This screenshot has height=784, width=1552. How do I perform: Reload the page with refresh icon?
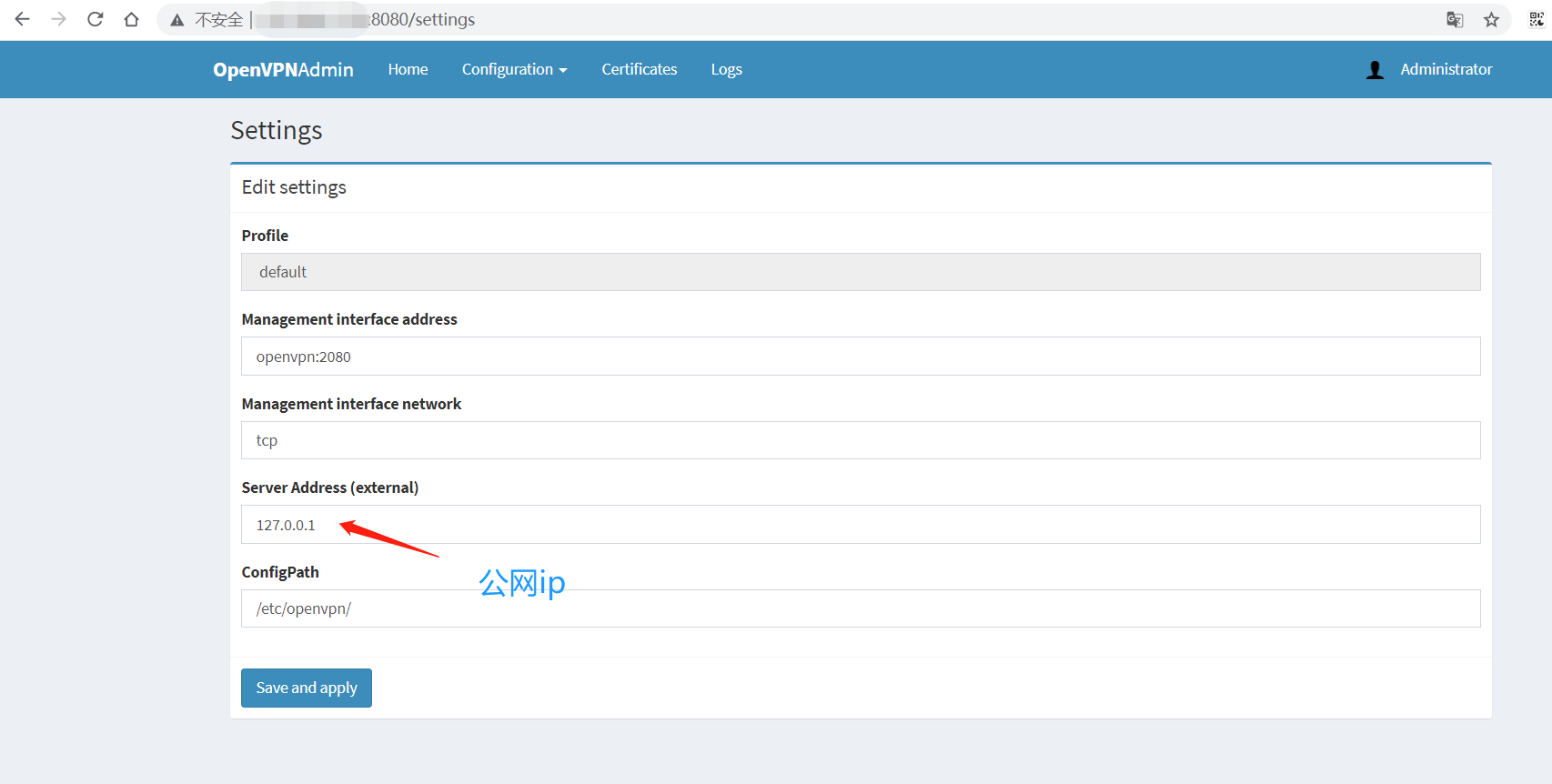(96, 19)
